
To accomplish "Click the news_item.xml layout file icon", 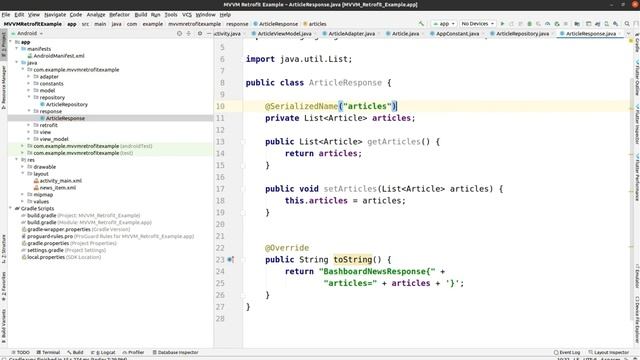I will coord(36,188).
